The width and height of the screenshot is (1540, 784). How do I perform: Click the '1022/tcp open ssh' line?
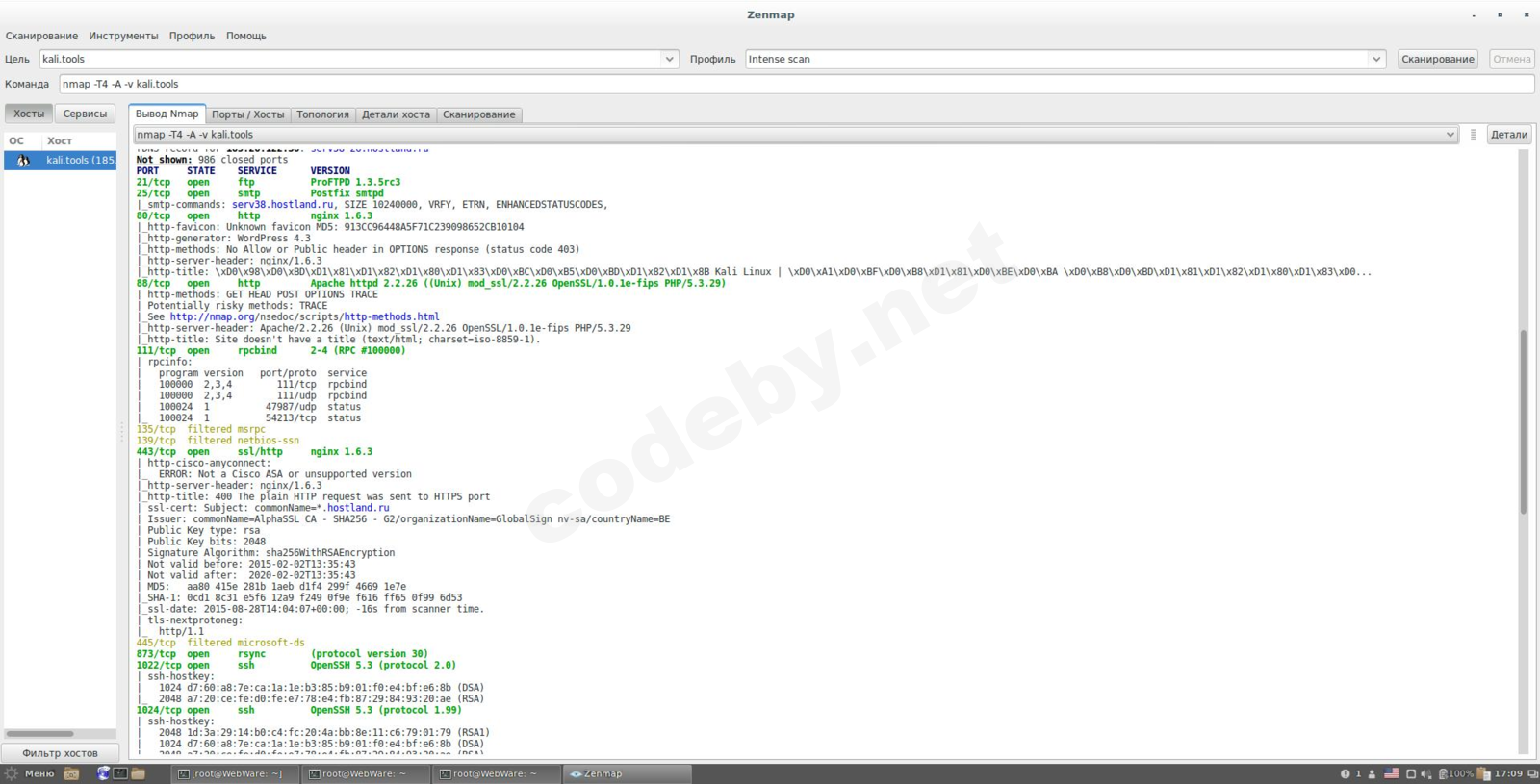click(x=296, y=665)
